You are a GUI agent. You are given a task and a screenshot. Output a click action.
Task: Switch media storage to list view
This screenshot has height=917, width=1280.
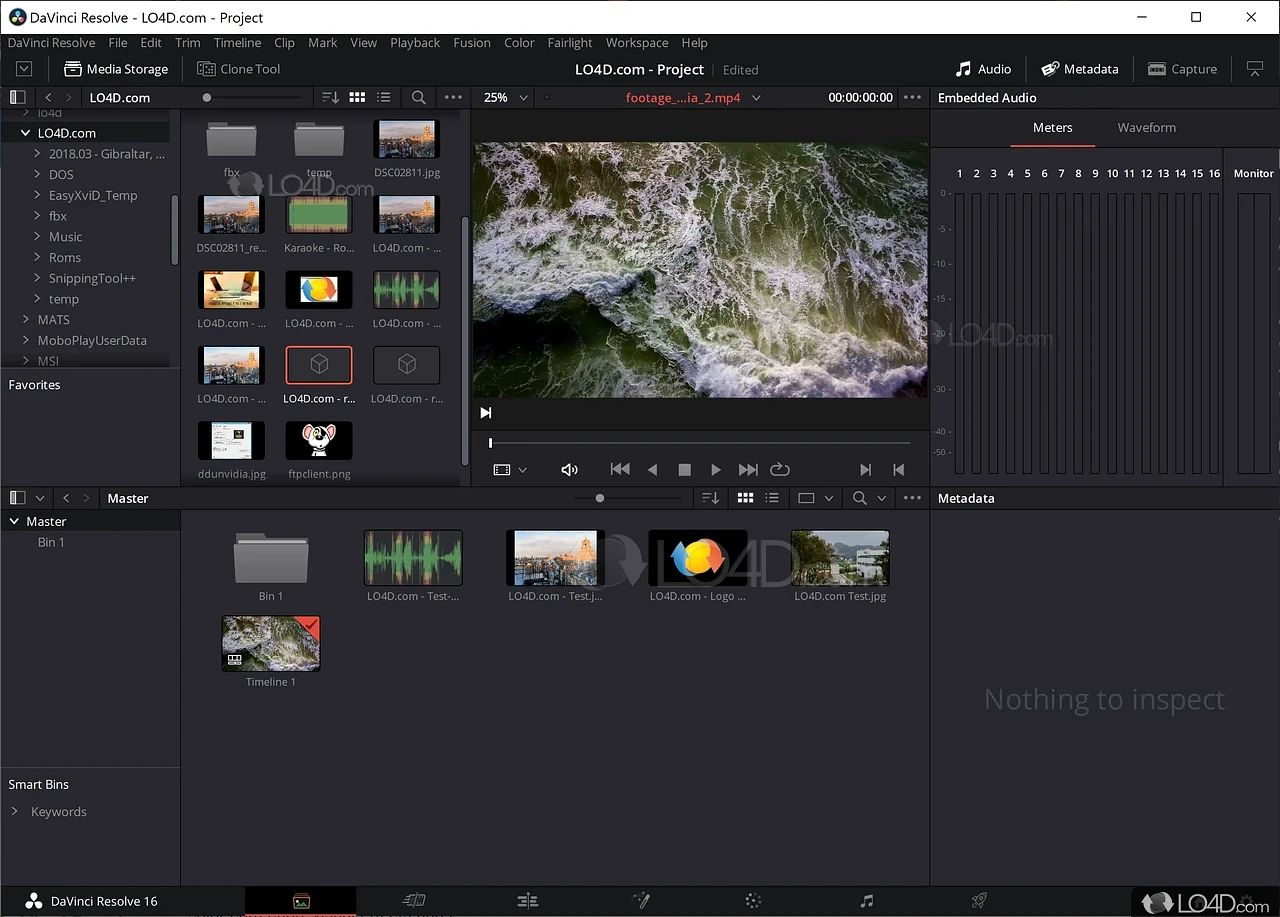tap(384, 98)
